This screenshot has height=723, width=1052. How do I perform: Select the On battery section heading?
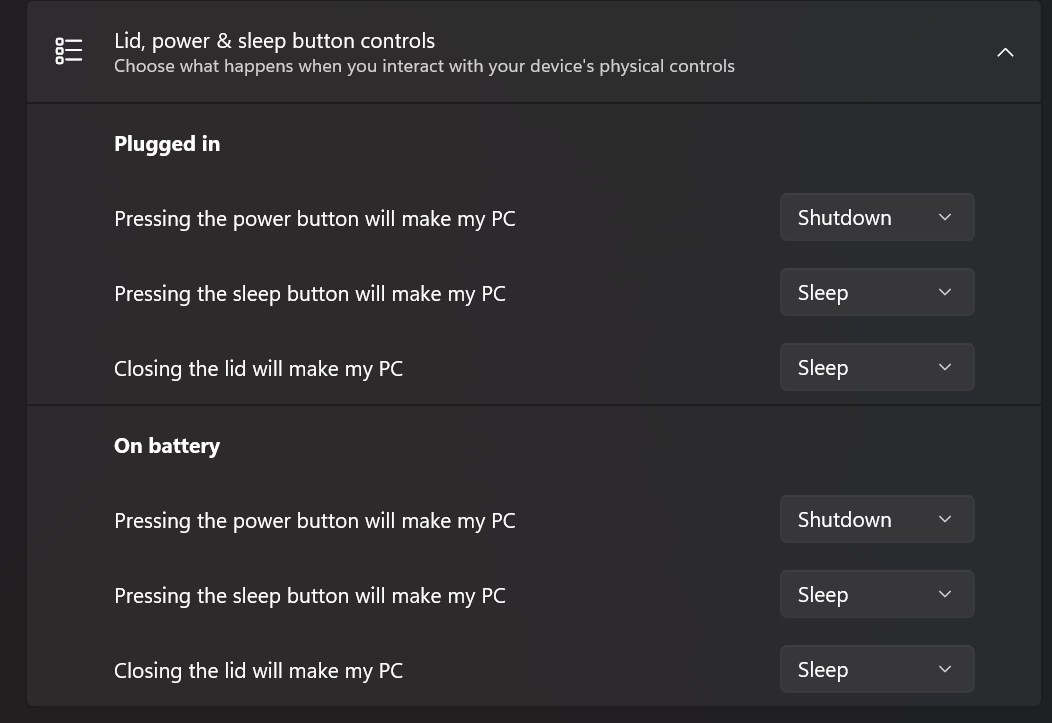[167, 446]
